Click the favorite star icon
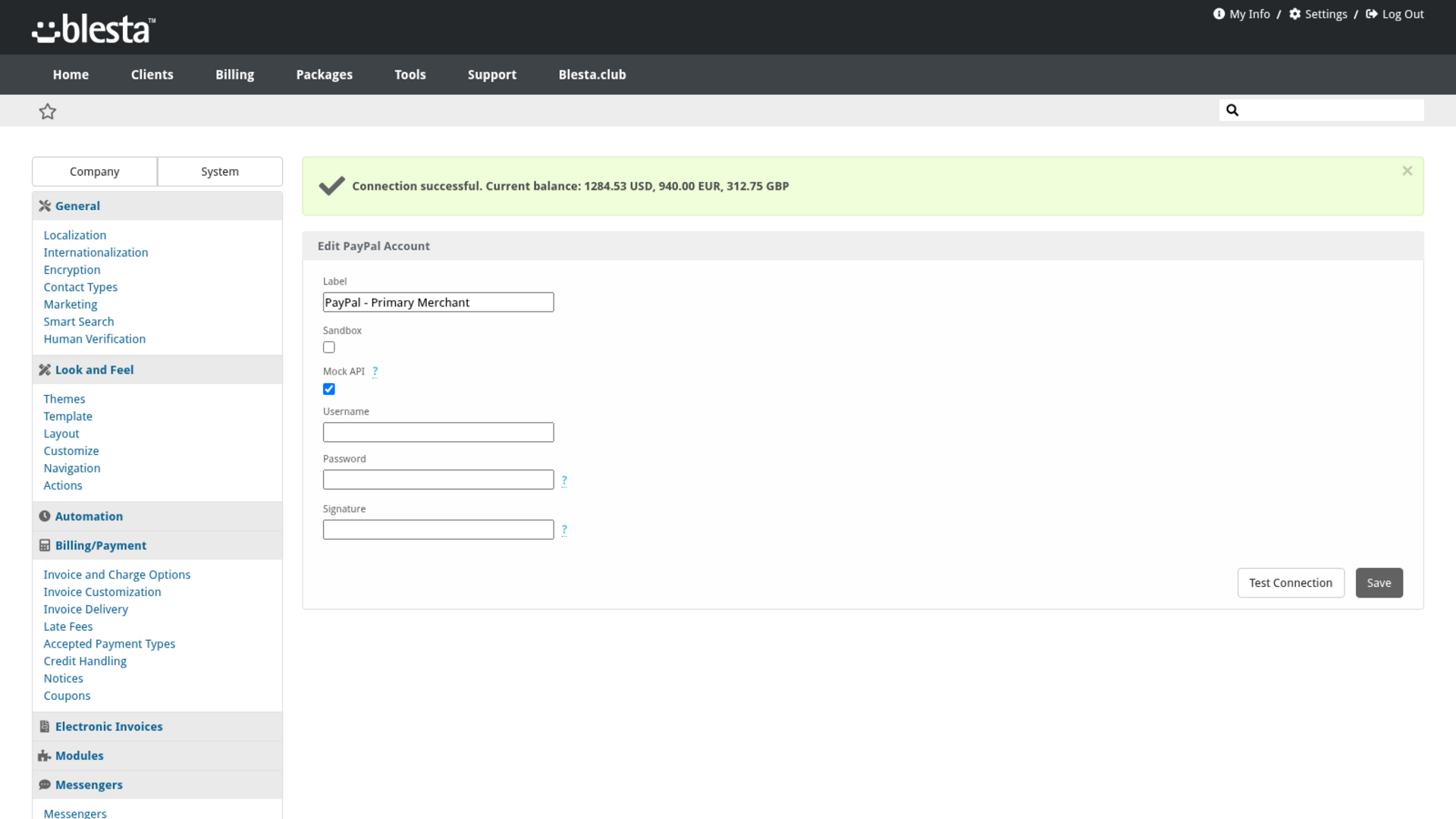1456x819 pixels. [x=48, y=111]
